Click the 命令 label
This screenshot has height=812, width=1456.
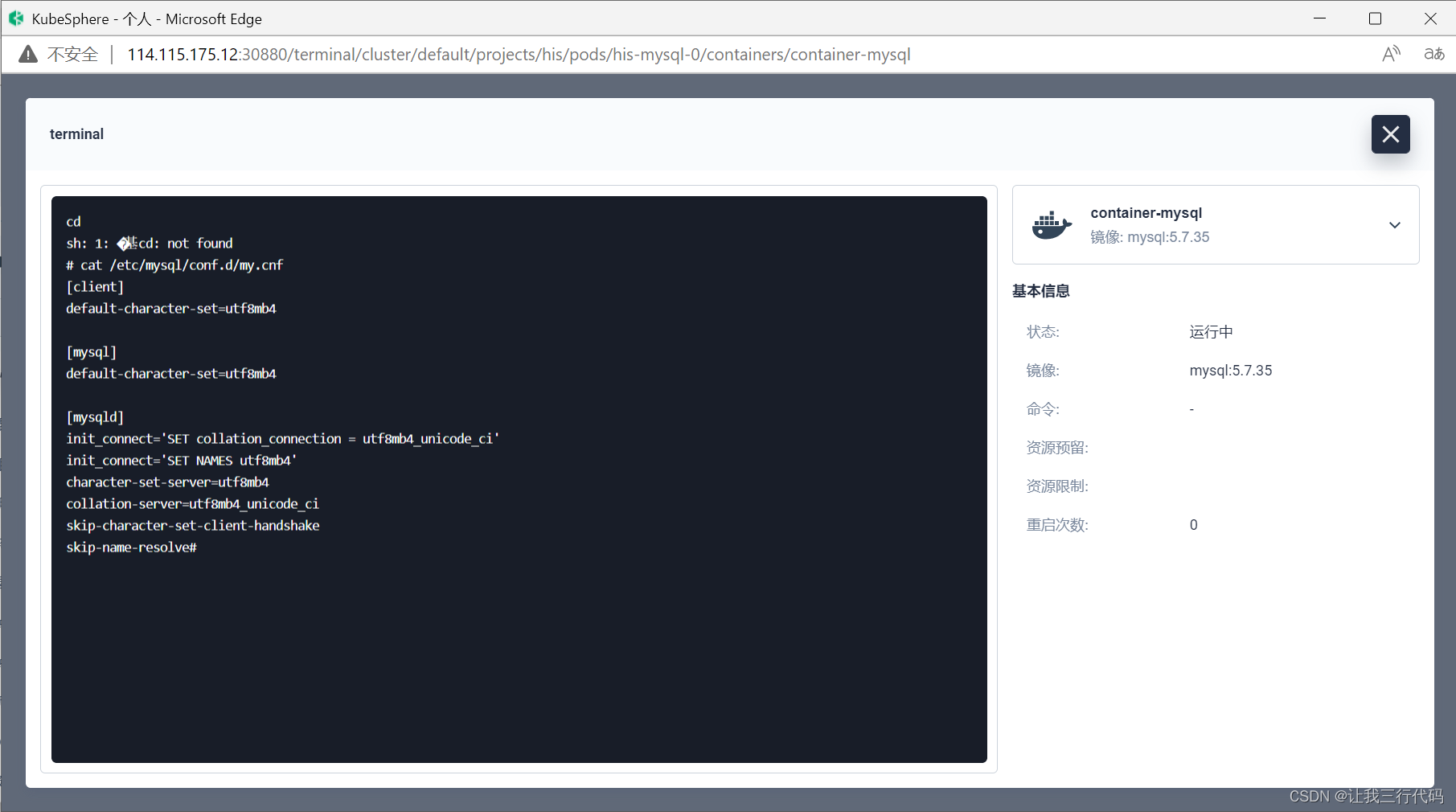pos(1043,409)
